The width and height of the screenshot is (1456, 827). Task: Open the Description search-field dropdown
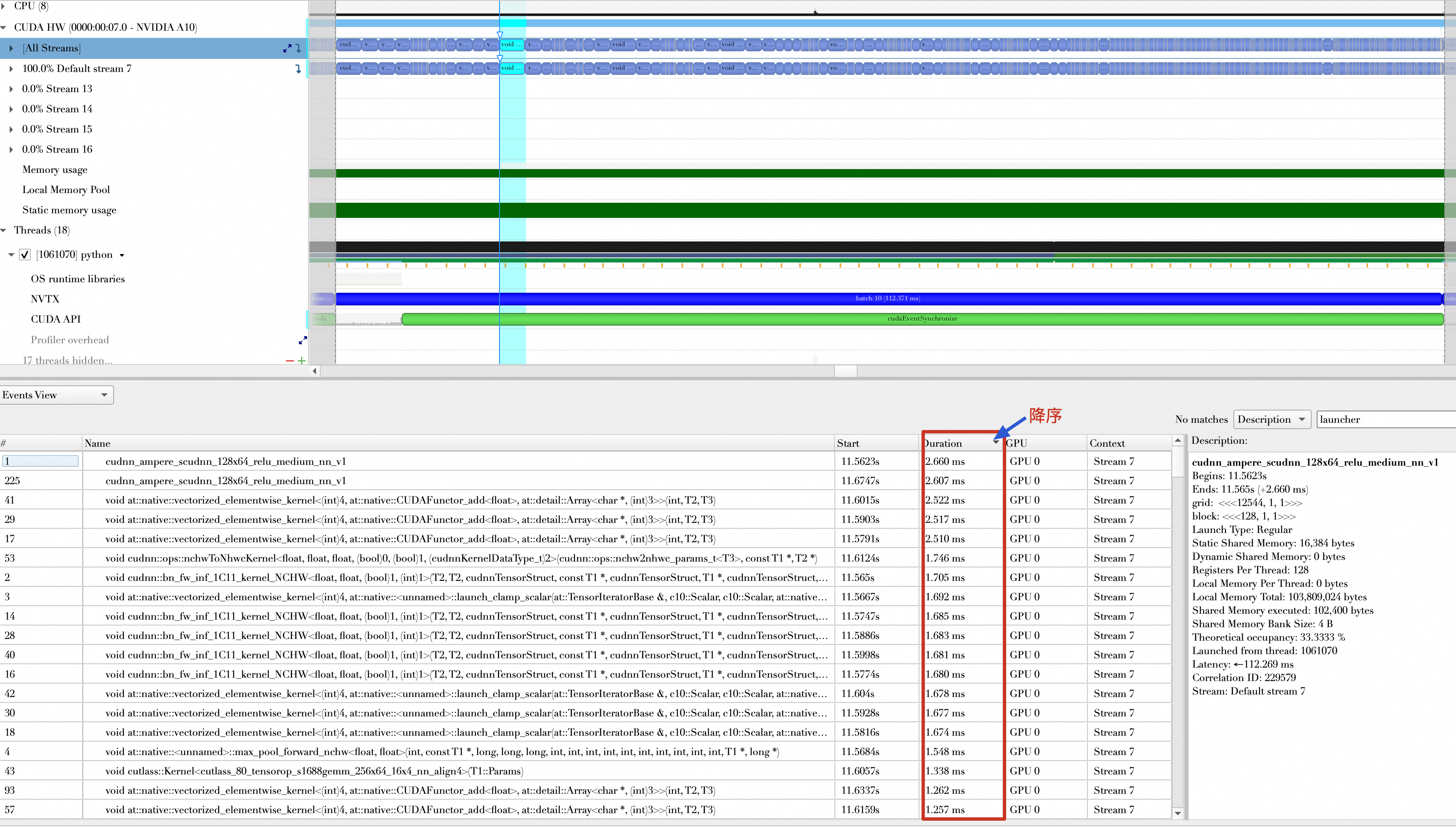click(x=1272, y=419)
